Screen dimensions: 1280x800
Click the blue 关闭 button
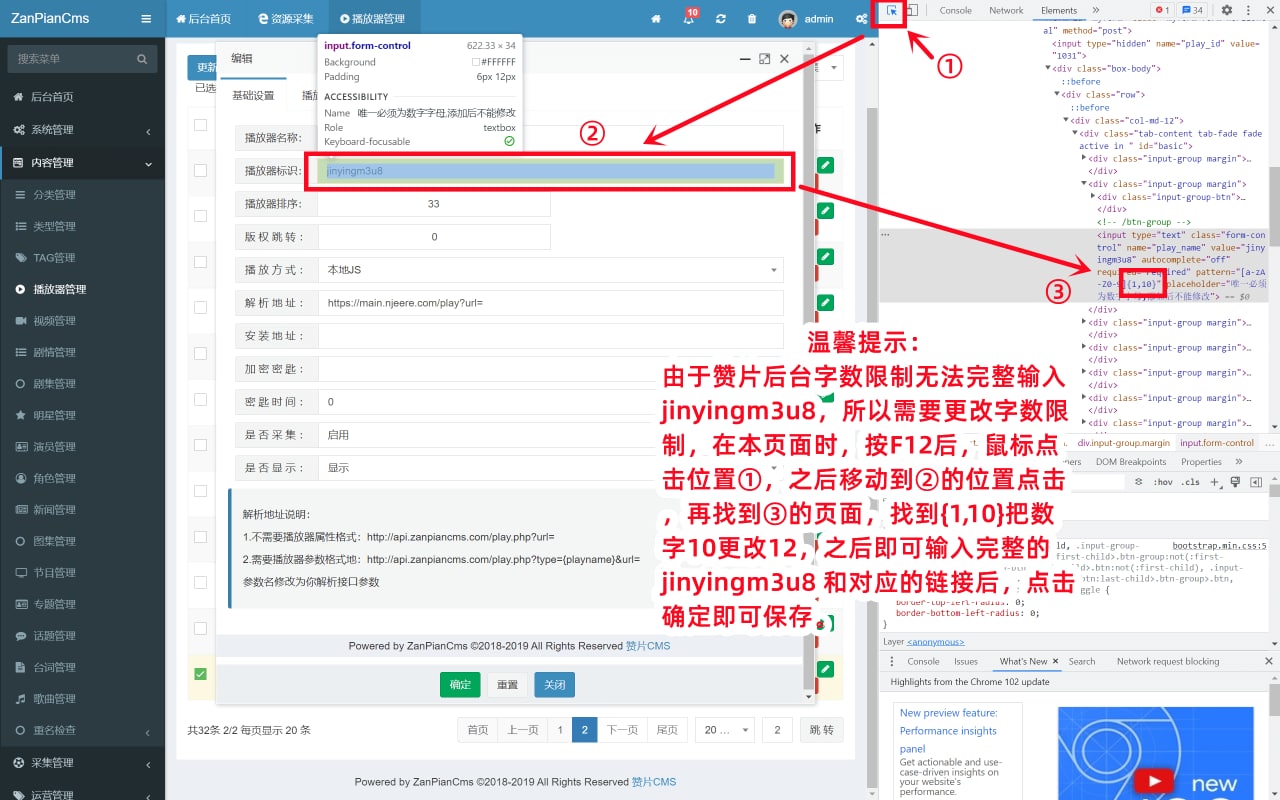point(554,685)
